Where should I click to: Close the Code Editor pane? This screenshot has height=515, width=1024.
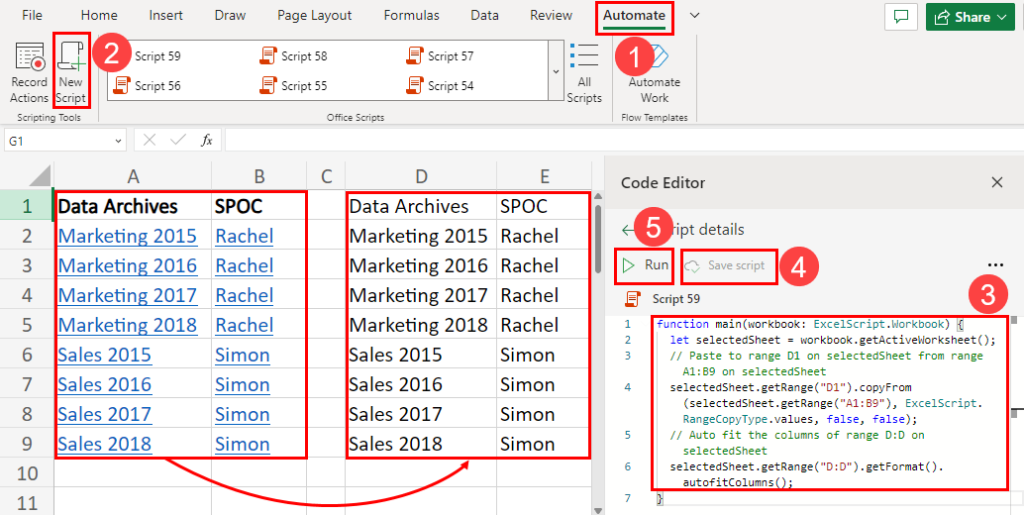[x=997, y=183]
